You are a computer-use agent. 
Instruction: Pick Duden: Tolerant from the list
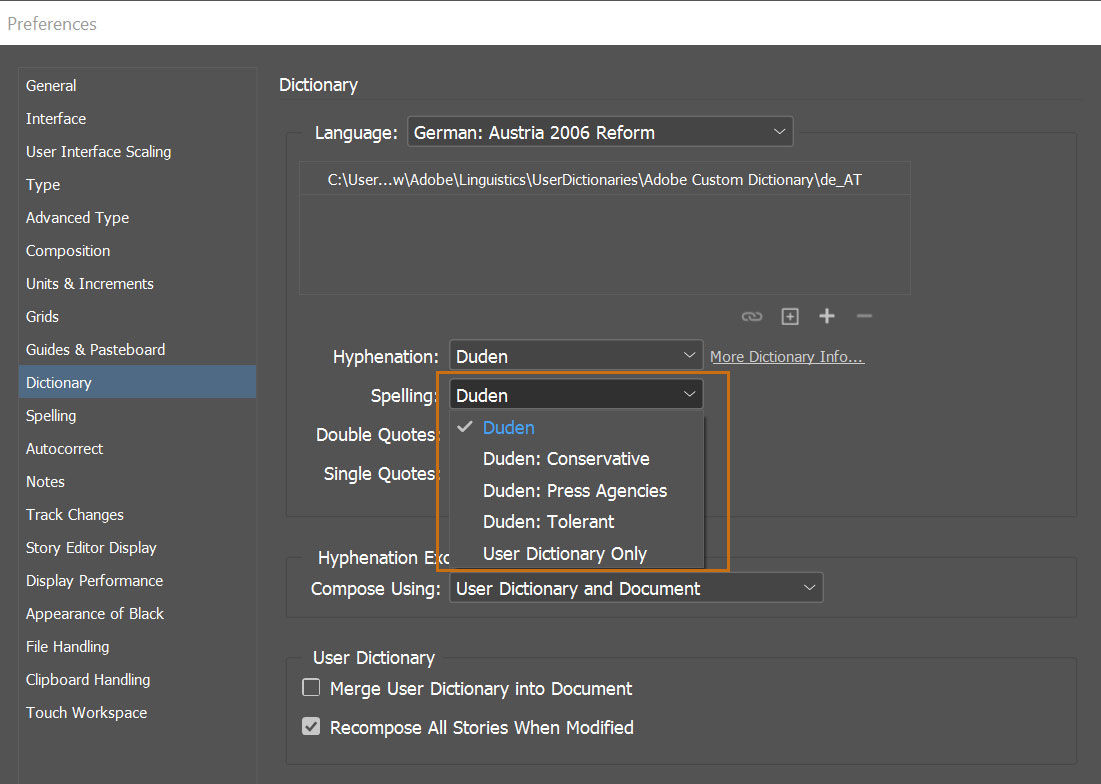pyautogui.click(x=548, y=522)
